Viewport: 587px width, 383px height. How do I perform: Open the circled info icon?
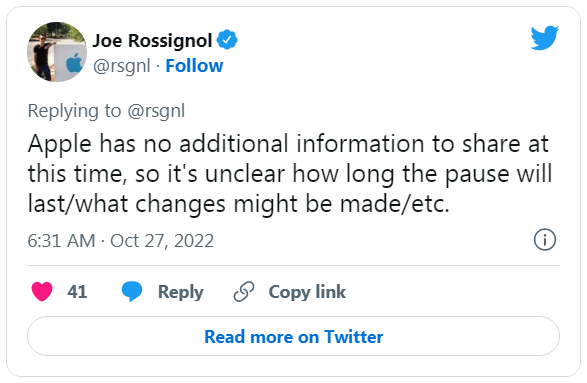pos(545,240)
